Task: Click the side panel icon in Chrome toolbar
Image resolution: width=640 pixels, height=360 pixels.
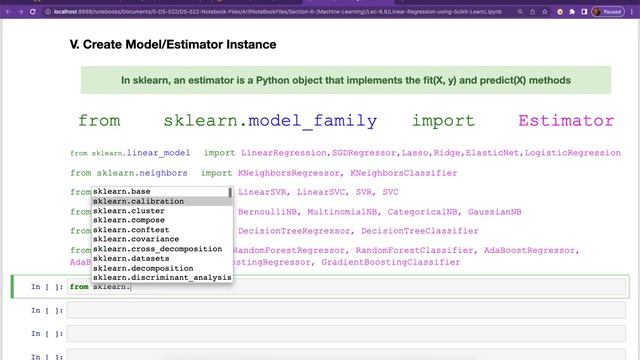Action: pos(584,12)
